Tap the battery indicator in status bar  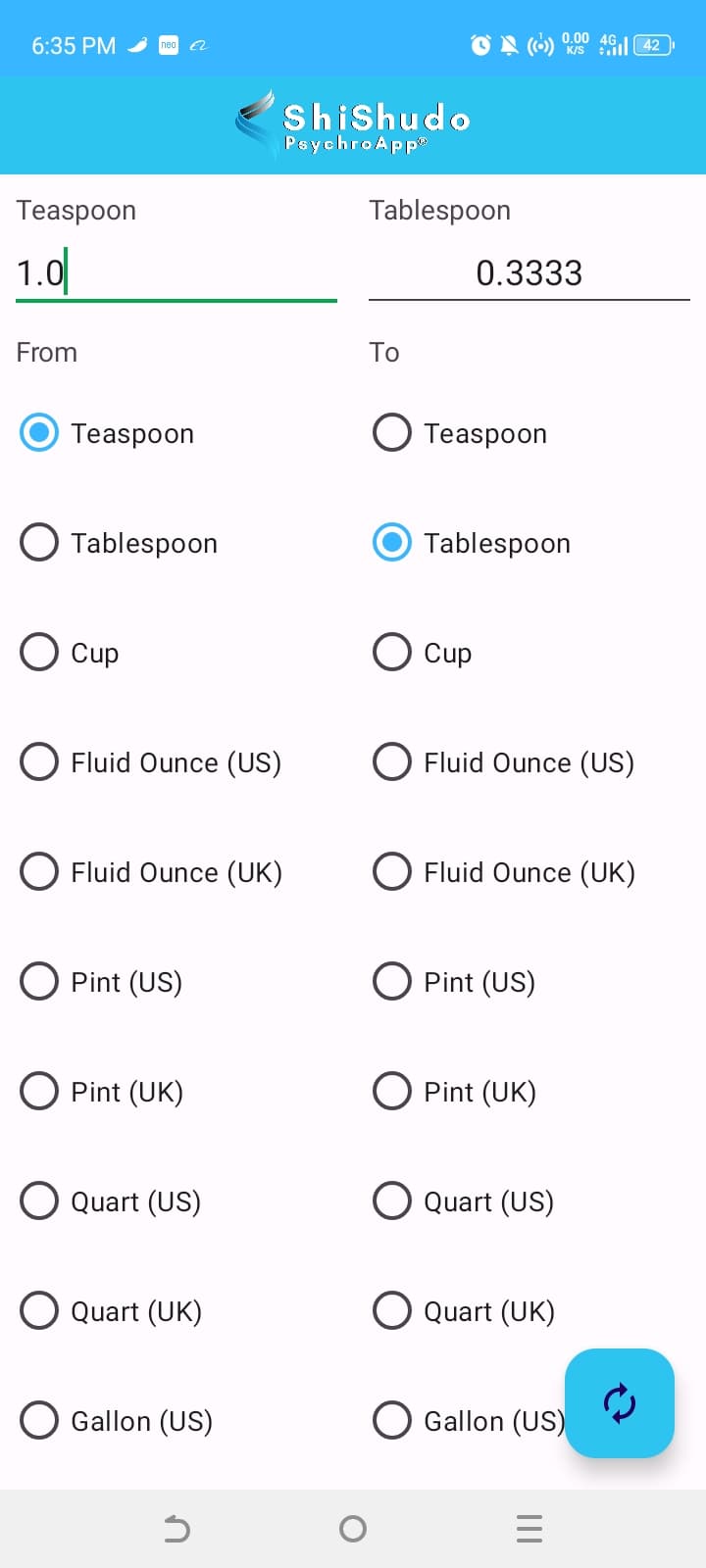pos(653,45)
